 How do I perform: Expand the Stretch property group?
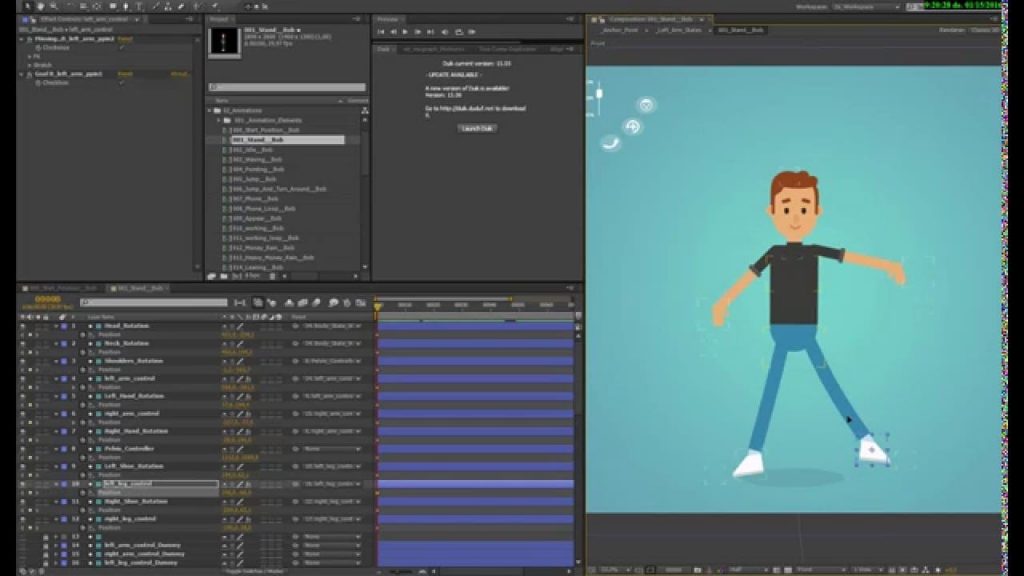[x=29, y=65]
